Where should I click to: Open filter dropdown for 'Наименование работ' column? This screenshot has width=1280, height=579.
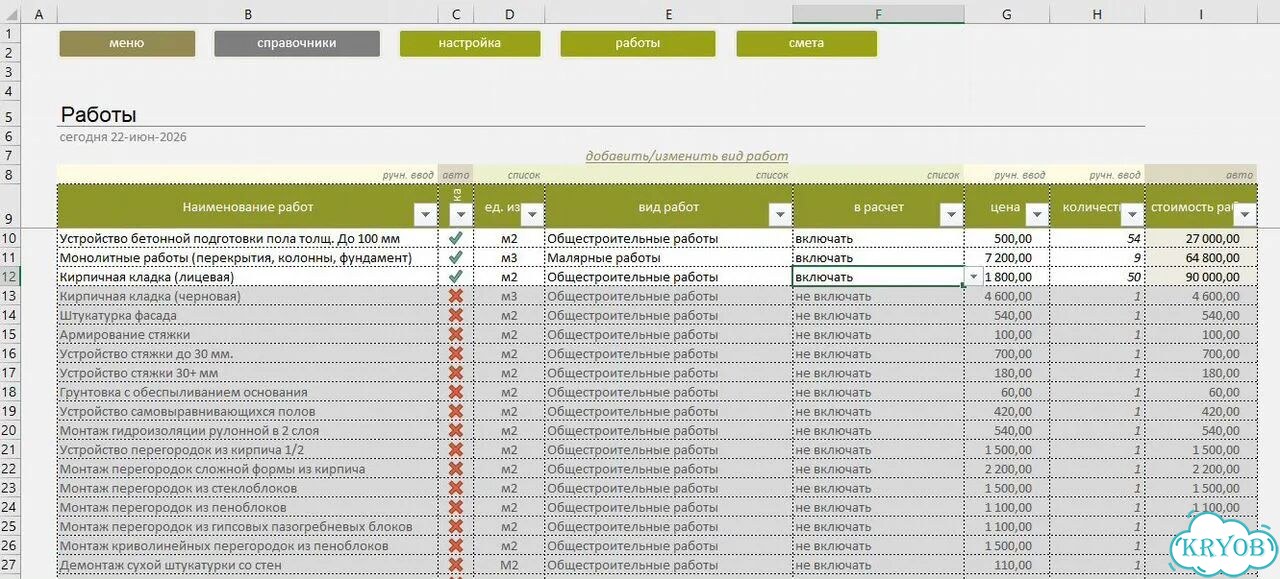425,214
